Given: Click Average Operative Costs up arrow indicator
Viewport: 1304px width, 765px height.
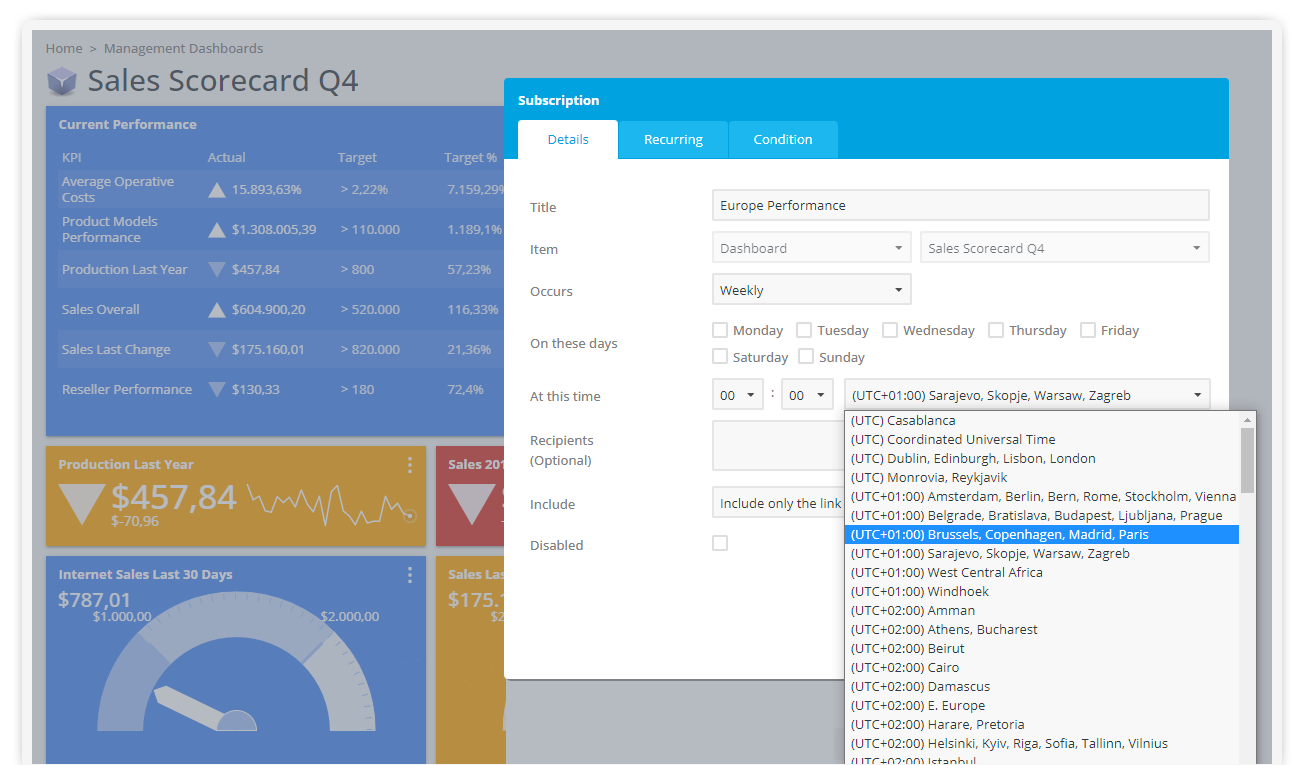Looking at the screenshot, I should click(x=216, y=190).
